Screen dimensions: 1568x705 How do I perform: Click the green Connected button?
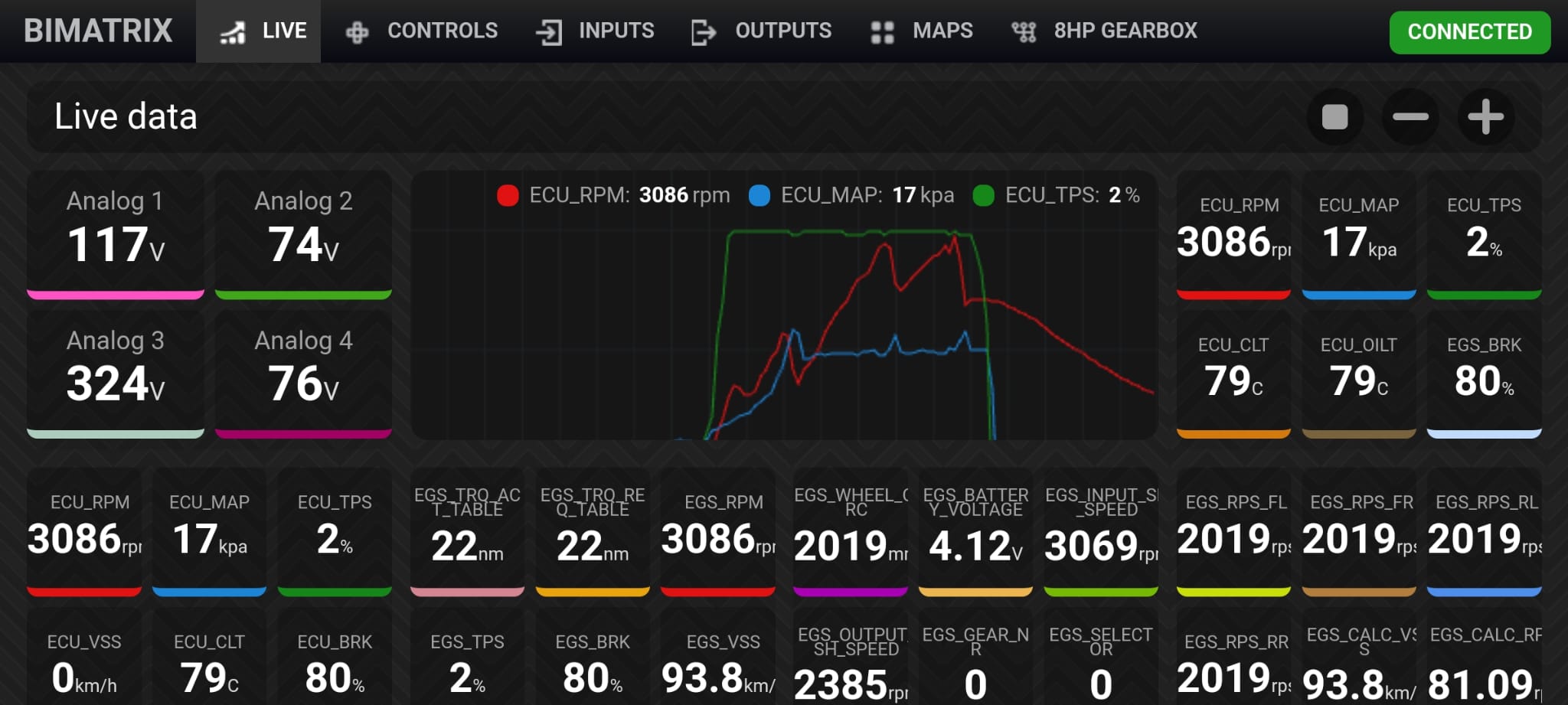coord(1469,32)
